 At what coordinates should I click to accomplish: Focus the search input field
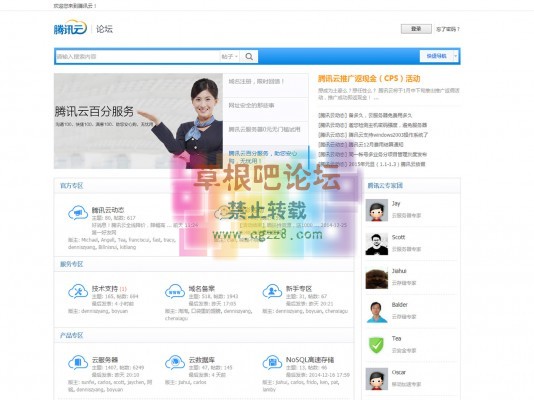coord(137,57)
